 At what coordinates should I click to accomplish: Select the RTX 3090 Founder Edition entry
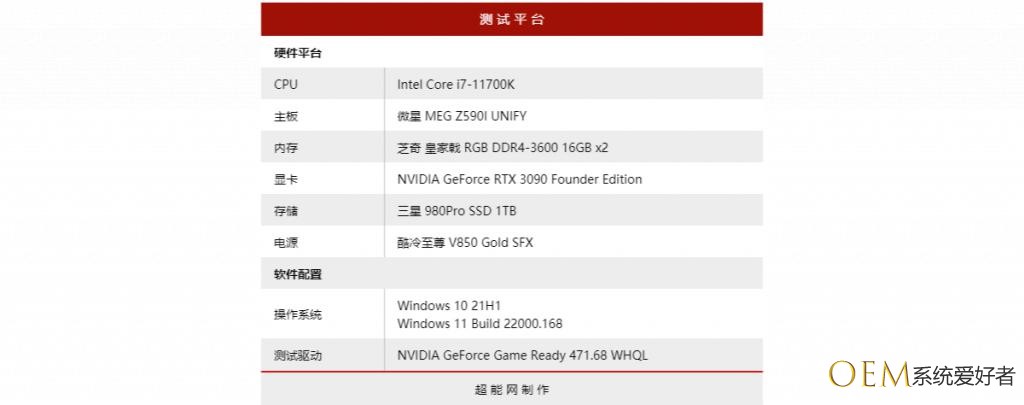click(x=519, y=180)
